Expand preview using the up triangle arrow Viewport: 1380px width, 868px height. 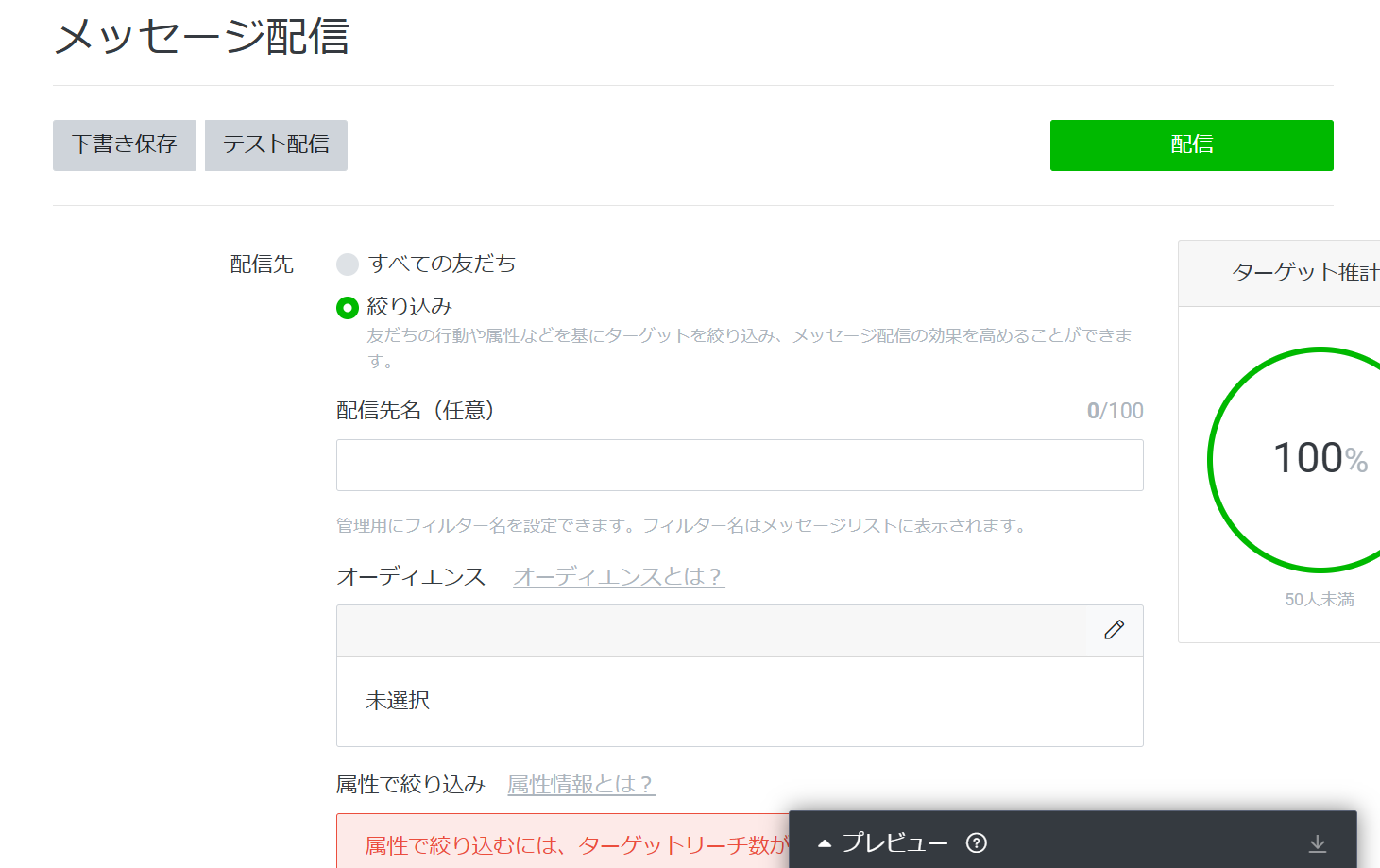click(825, 843)
